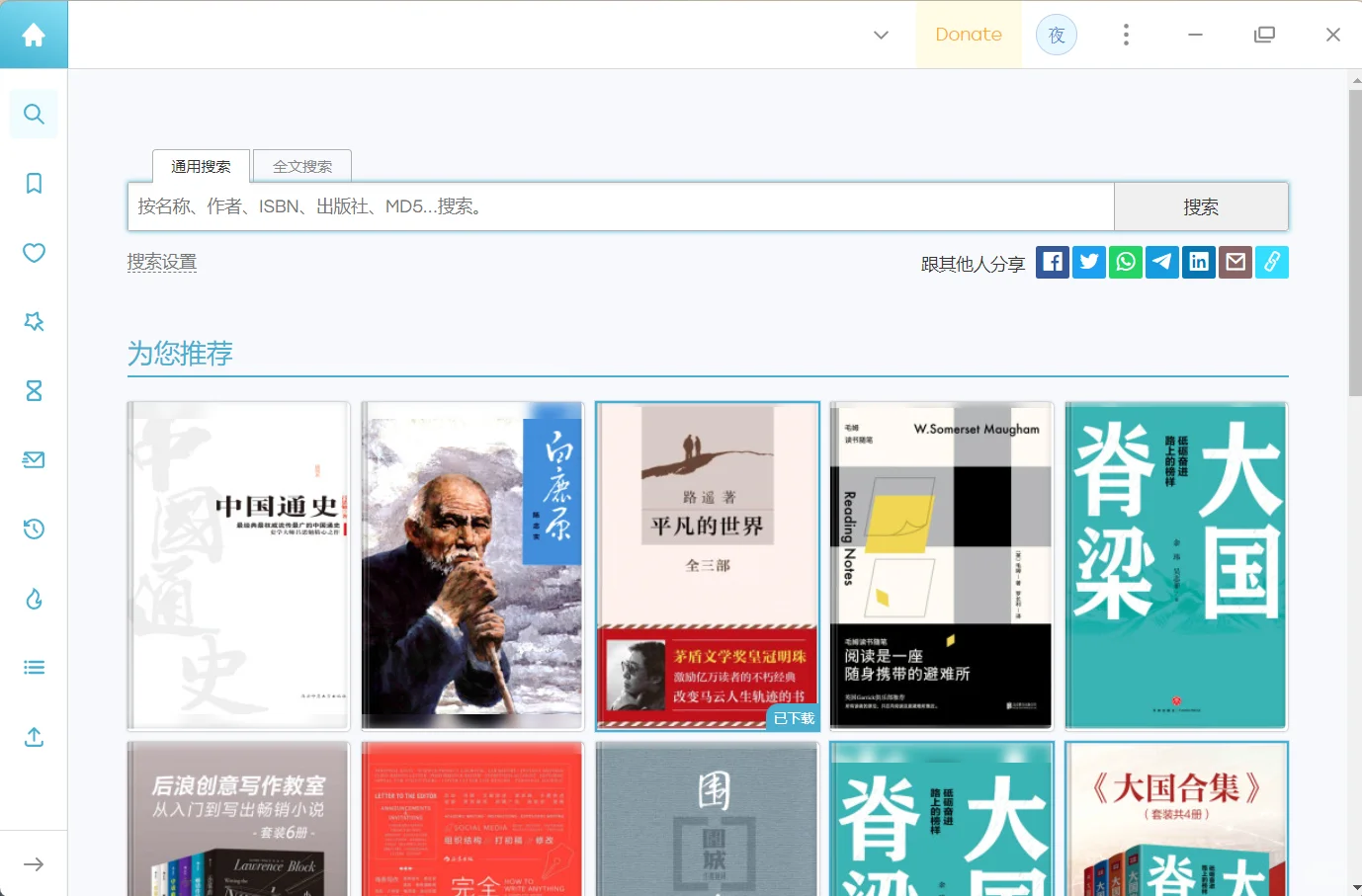Click the Donate button
This screenshot has height=896, width=1362.
coord(969,35)
